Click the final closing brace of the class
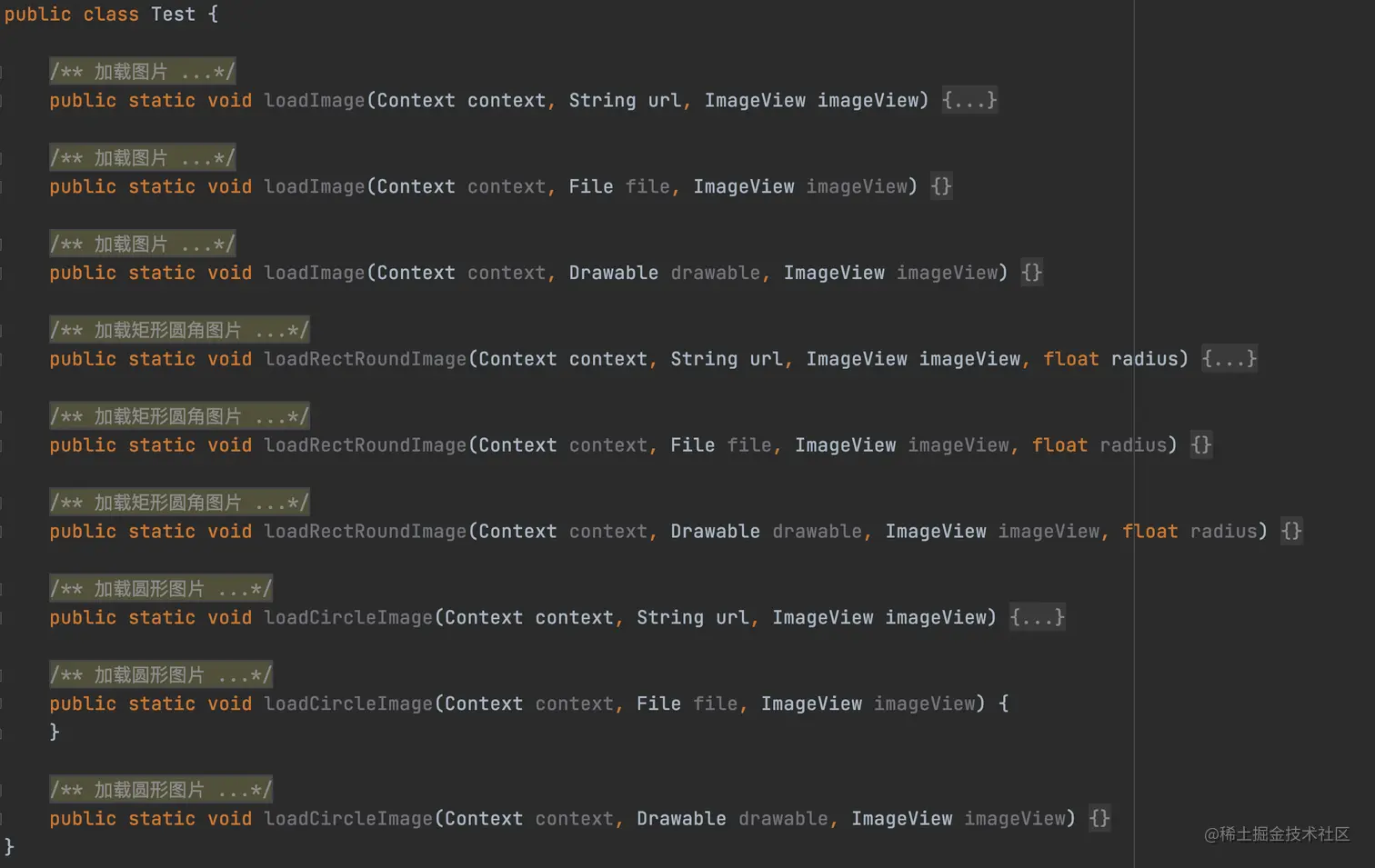Viewport: 1375px width, 868px height. click(x=10, y=847)
